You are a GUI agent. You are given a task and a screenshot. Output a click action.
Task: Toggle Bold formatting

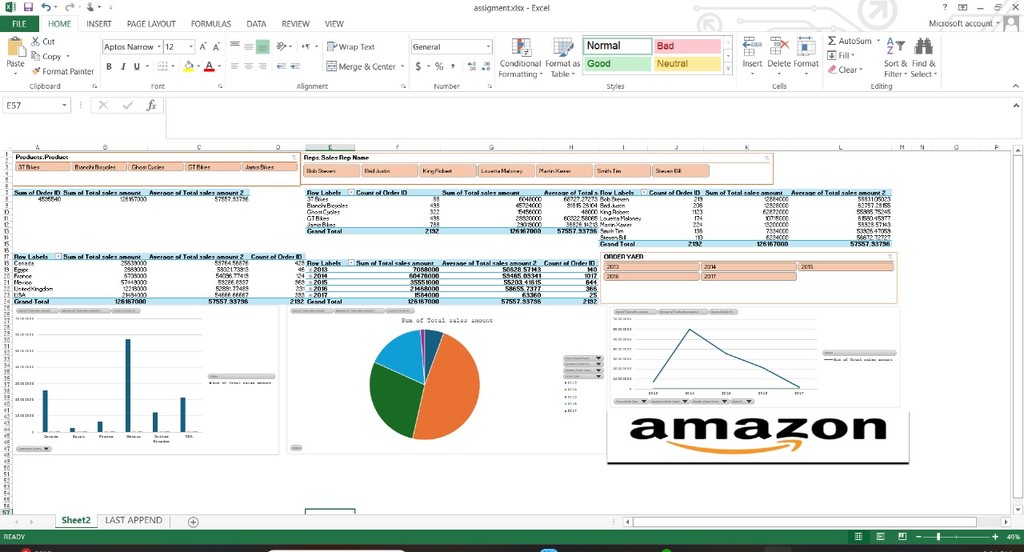coord(109,66)
